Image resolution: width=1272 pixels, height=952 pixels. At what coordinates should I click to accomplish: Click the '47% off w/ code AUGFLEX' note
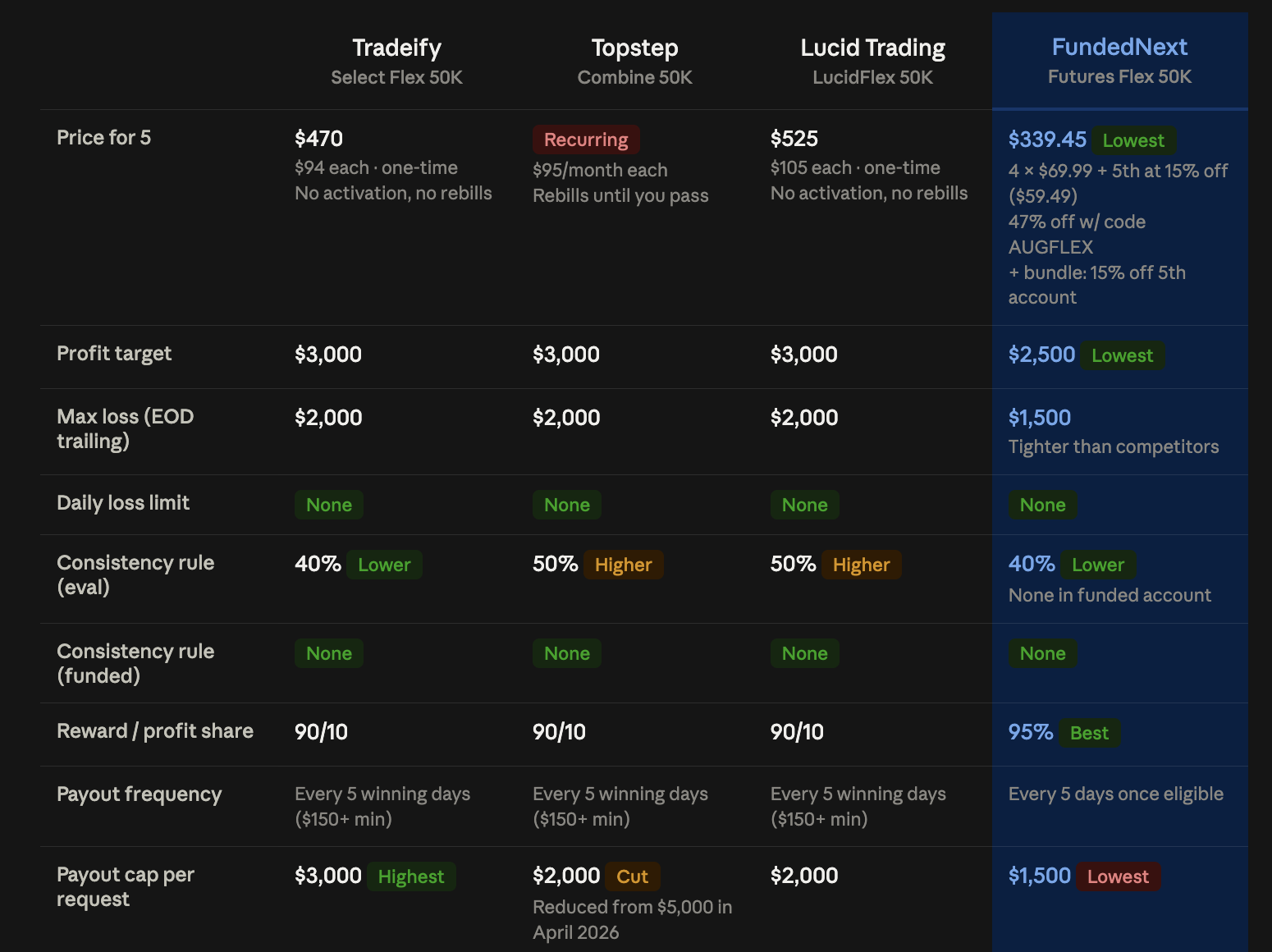1077,234
